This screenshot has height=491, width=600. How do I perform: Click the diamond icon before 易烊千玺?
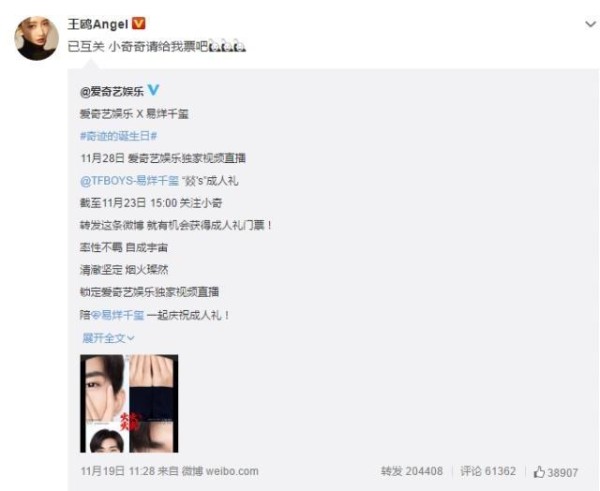(96, 315)
